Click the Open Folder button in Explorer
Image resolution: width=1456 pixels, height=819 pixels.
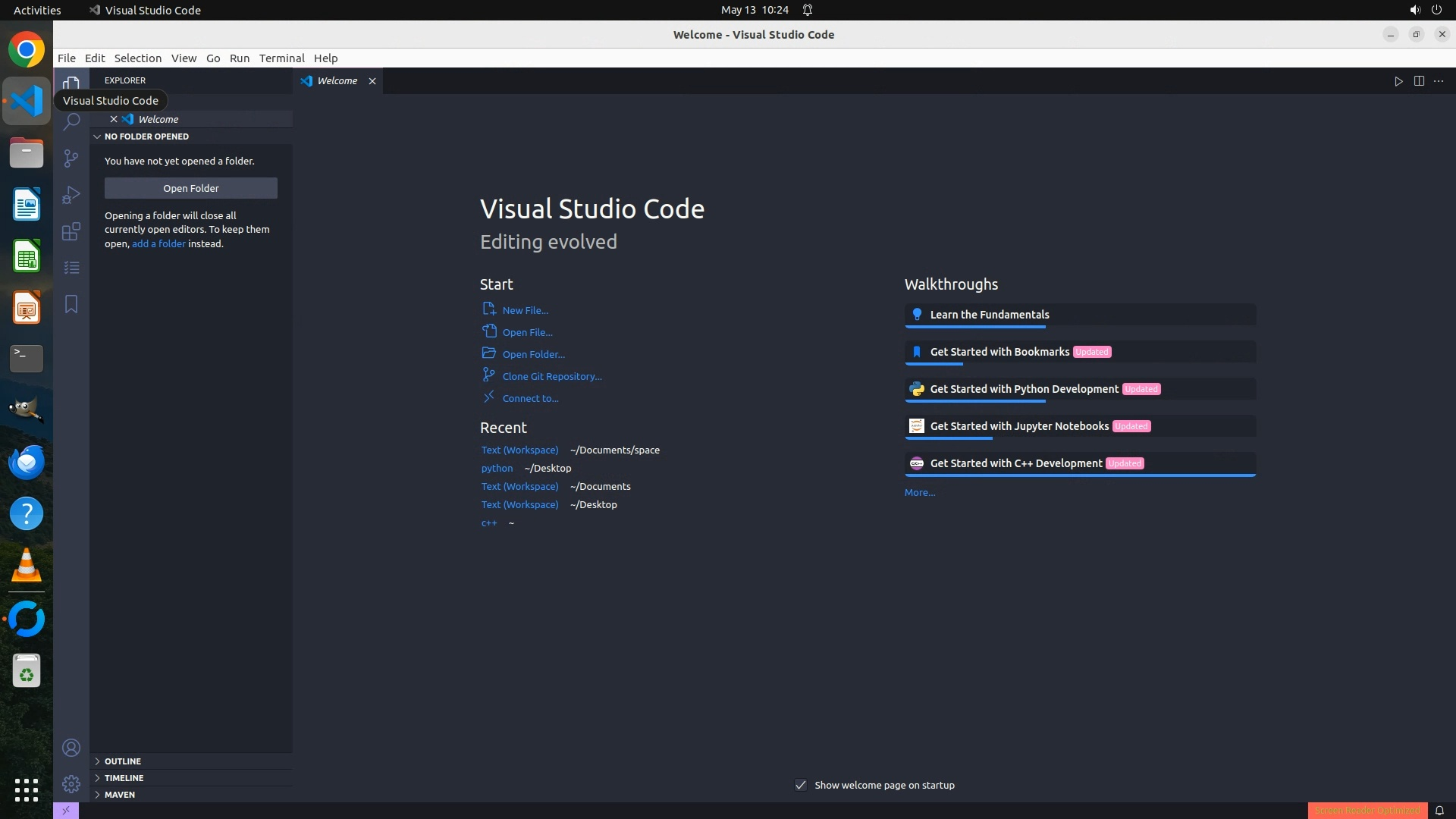point(190,188)
